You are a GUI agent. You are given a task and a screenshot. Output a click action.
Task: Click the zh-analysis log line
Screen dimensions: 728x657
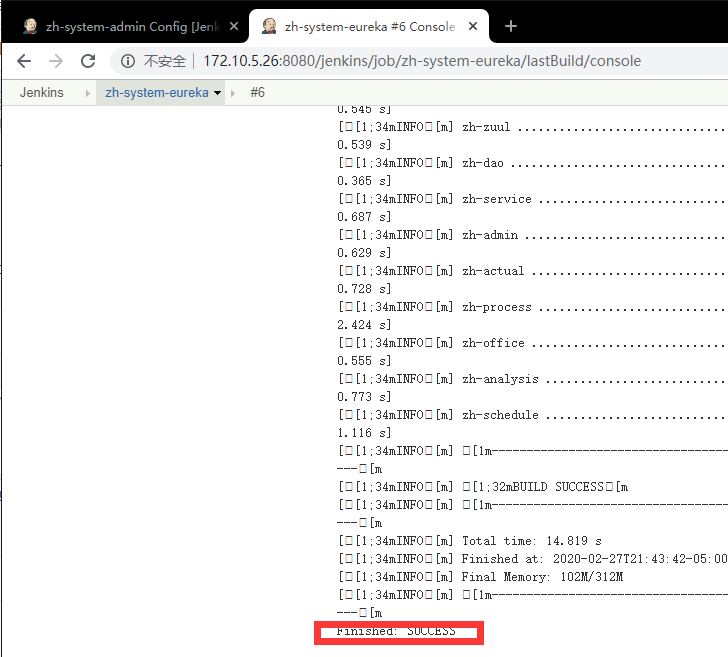click(x=533, y=379)
